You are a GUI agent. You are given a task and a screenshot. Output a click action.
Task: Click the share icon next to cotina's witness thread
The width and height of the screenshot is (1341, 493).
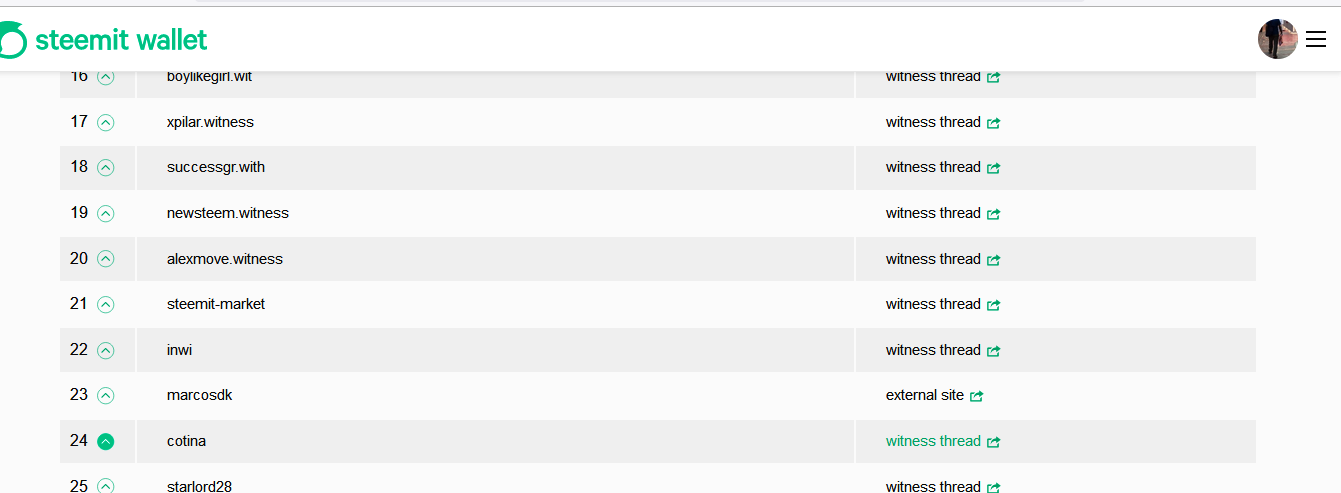[994, 442]
